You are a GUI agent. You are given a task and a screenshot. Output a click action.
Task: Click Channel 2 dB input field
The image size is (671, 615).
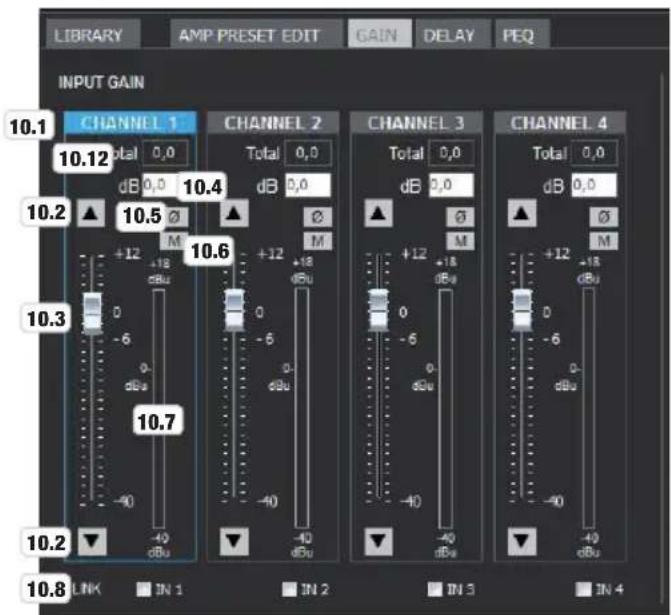(308, 185)
